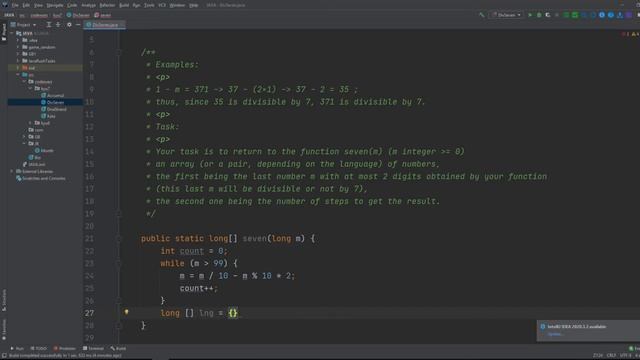Open the Refactor menu

107,5
